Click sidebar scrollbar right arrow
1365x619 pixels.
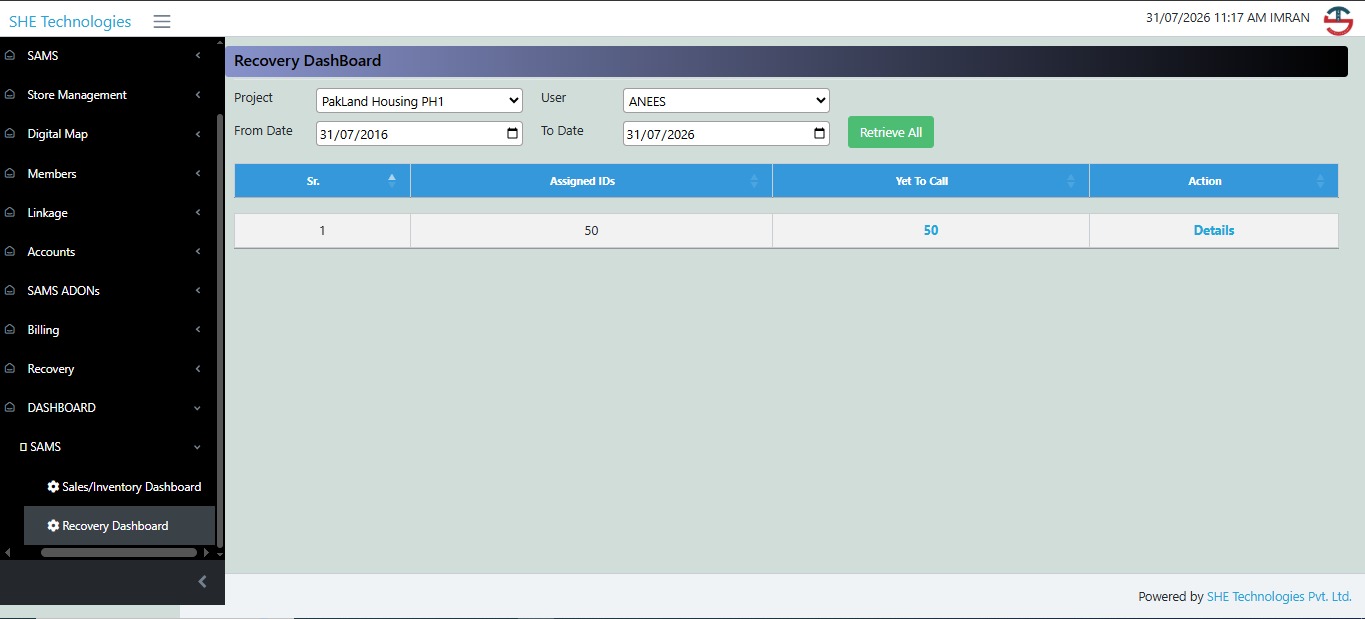tap(207, 552)
